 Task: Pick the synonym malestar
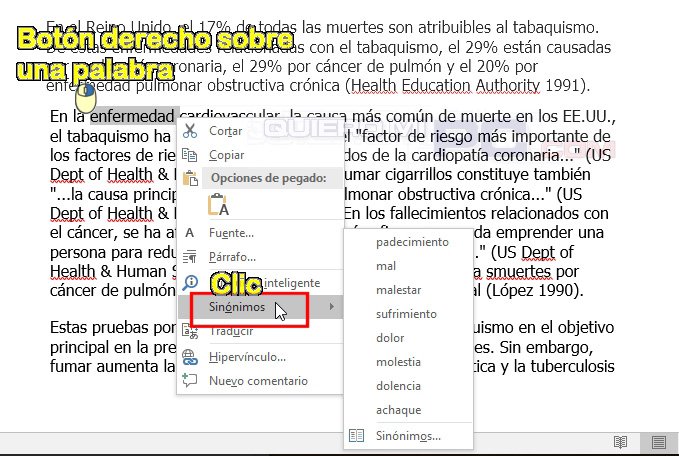point(408,290)
